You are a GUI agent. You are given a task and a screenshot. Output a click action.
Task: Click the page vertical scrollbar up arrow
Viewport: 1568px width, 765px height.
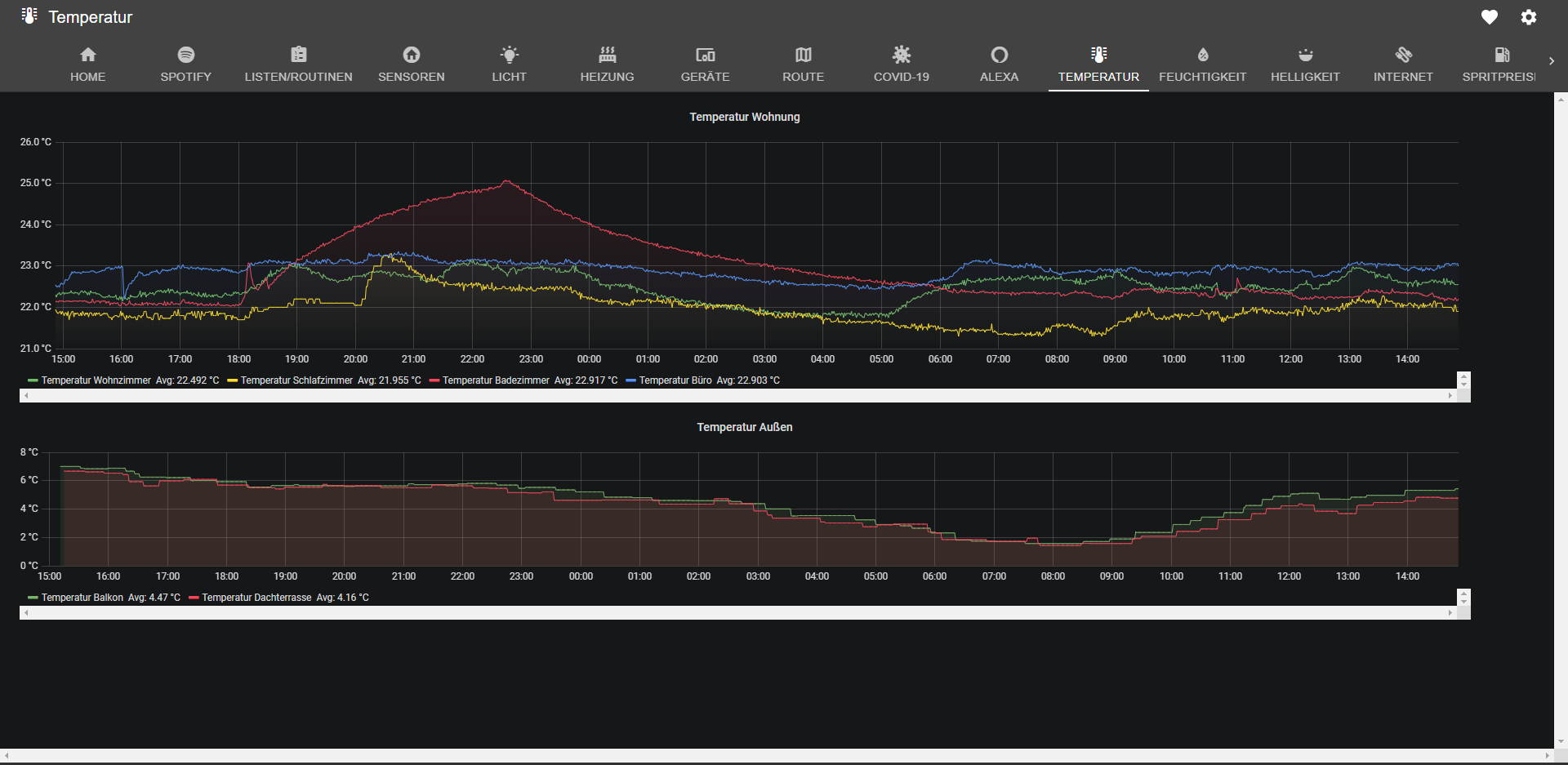point(1561,99)
